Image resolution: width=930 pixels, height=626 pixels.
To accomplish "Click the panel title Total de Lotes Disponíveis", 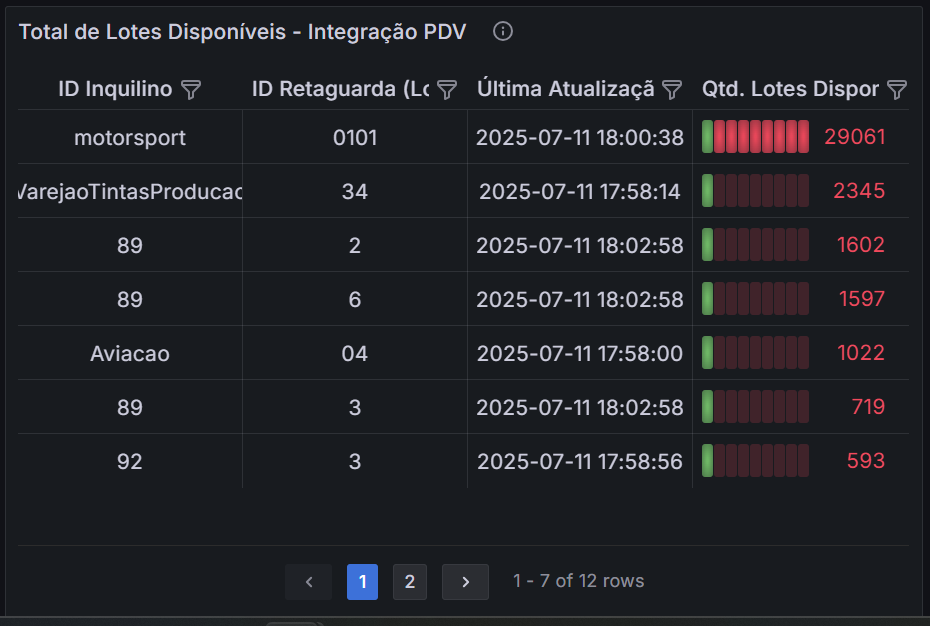I will tap(242, 32).
